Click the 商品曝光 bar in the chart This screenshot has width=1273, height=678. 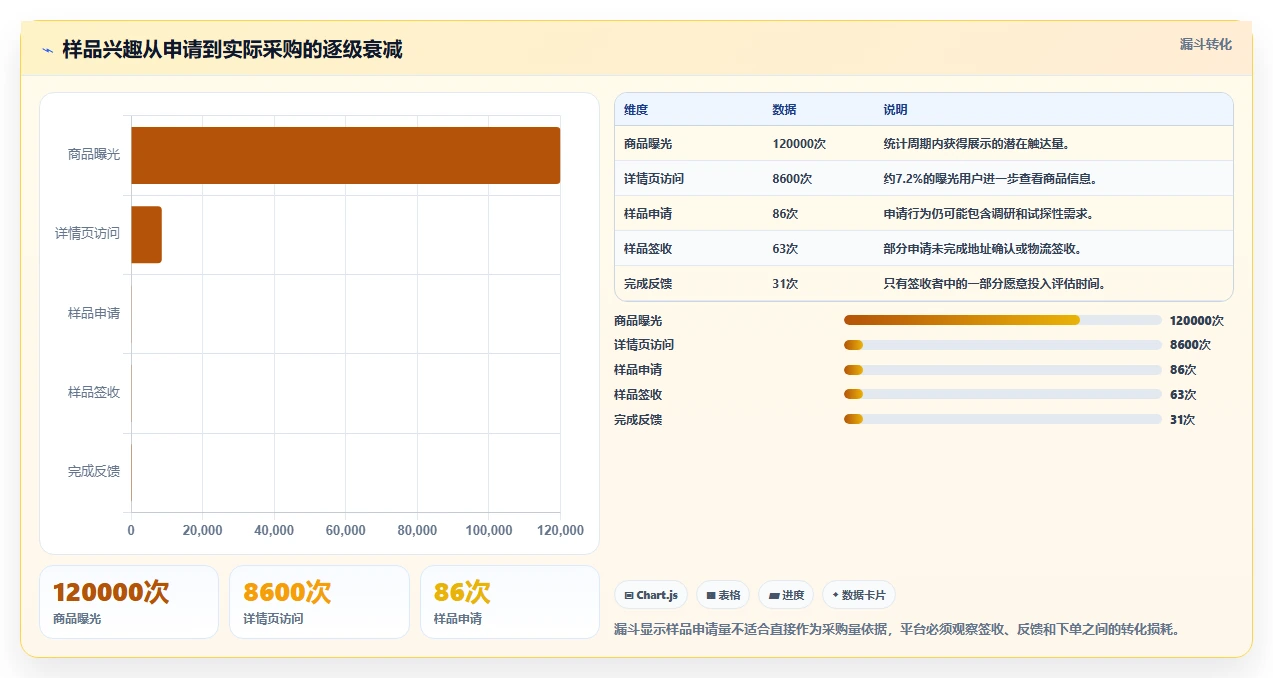(345, 155)
